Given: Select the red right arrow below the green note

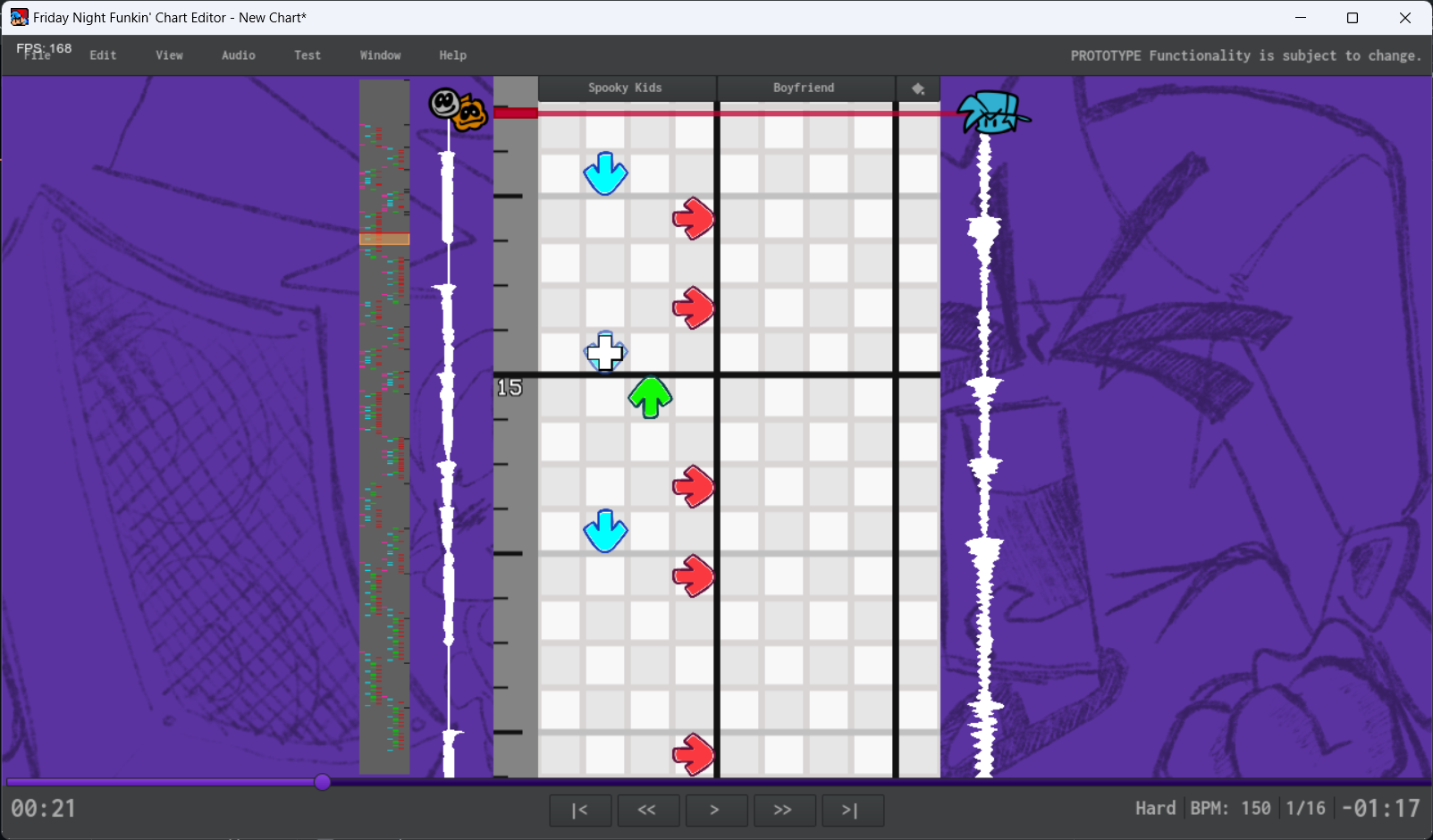Looking at the screenshot, I should click(x=694, y=486).
